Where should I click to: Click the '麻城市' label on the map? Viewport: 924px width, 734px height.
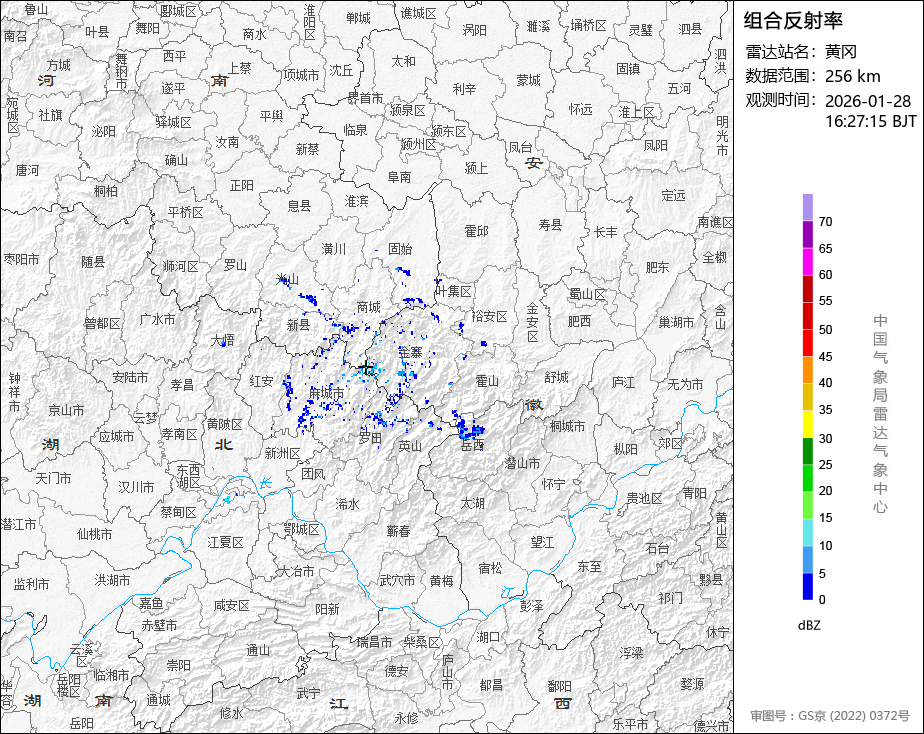tap(326, 393)
